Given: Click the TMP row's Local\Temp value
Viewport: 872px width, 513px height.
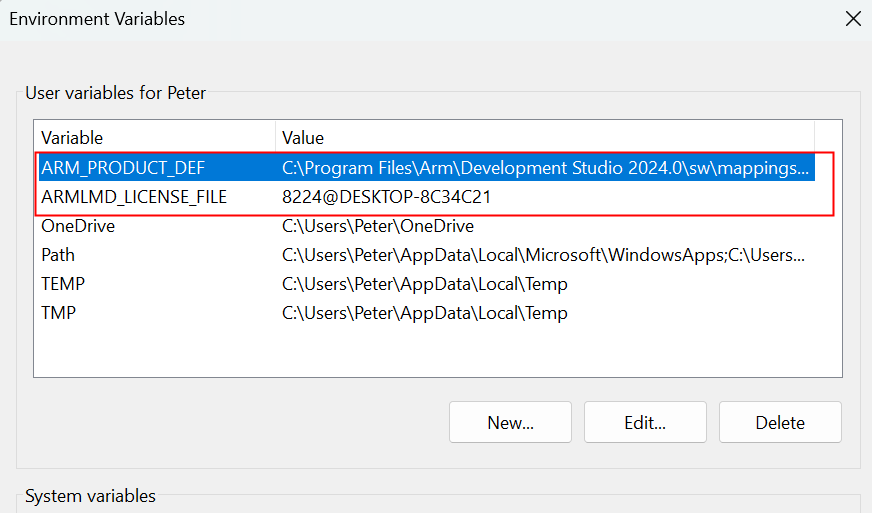Looking at the screenshot, I should click(425, 313).
